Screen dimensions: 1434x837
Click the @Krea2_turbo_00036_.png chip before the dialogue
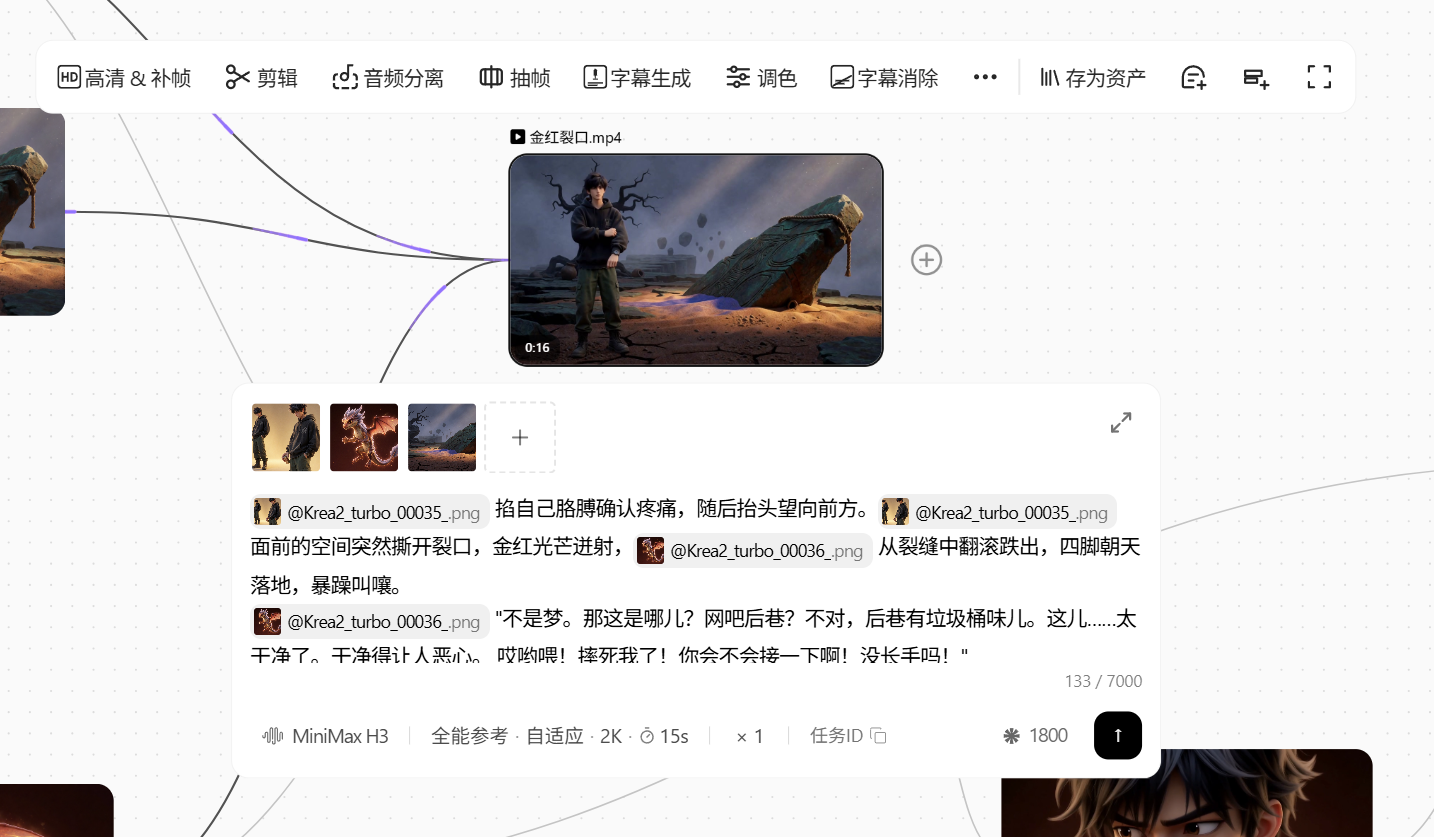click(x=369, y=621)
